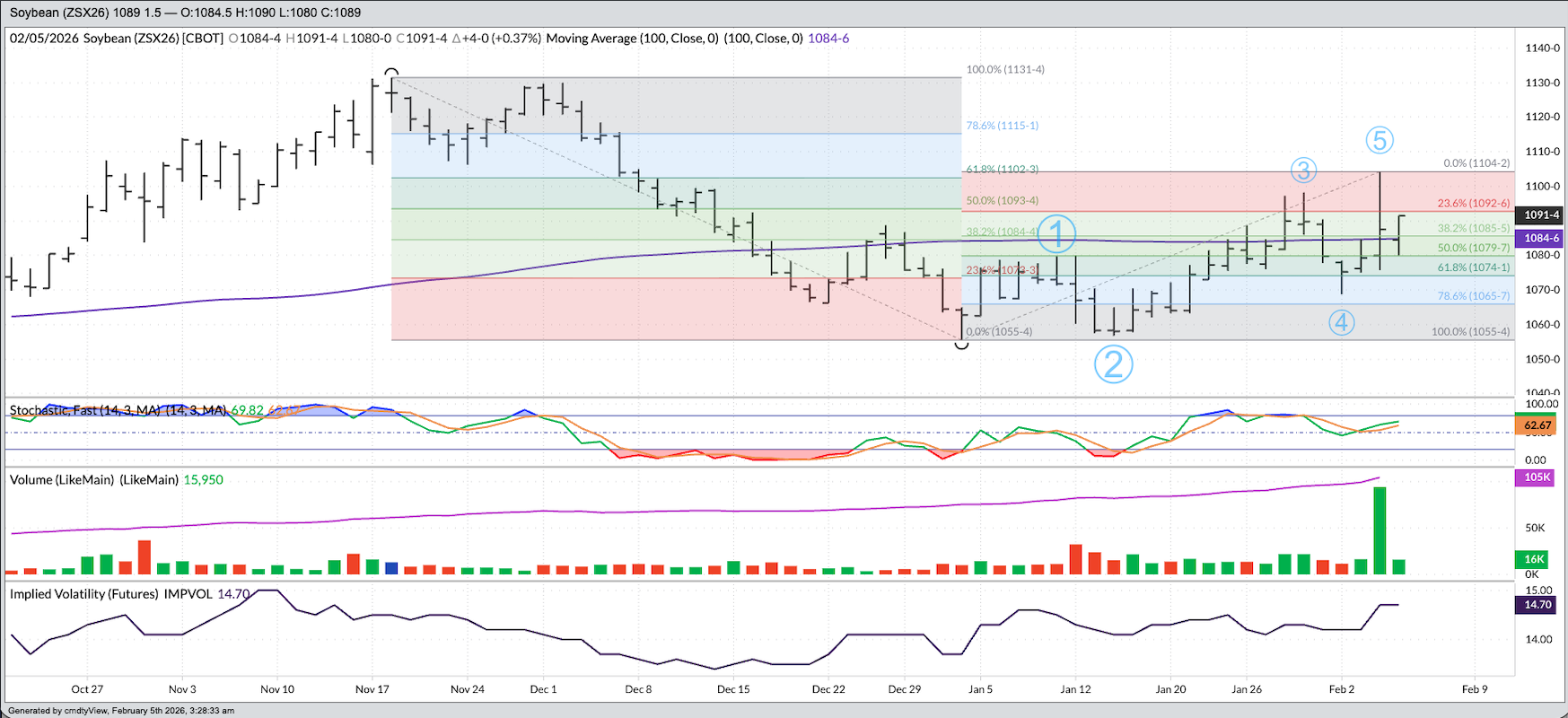This screenshot has height=718, width=1568.
Task: Select the 0.0% (1104-2) retracement label
Action: click(x=1476, y=163)
